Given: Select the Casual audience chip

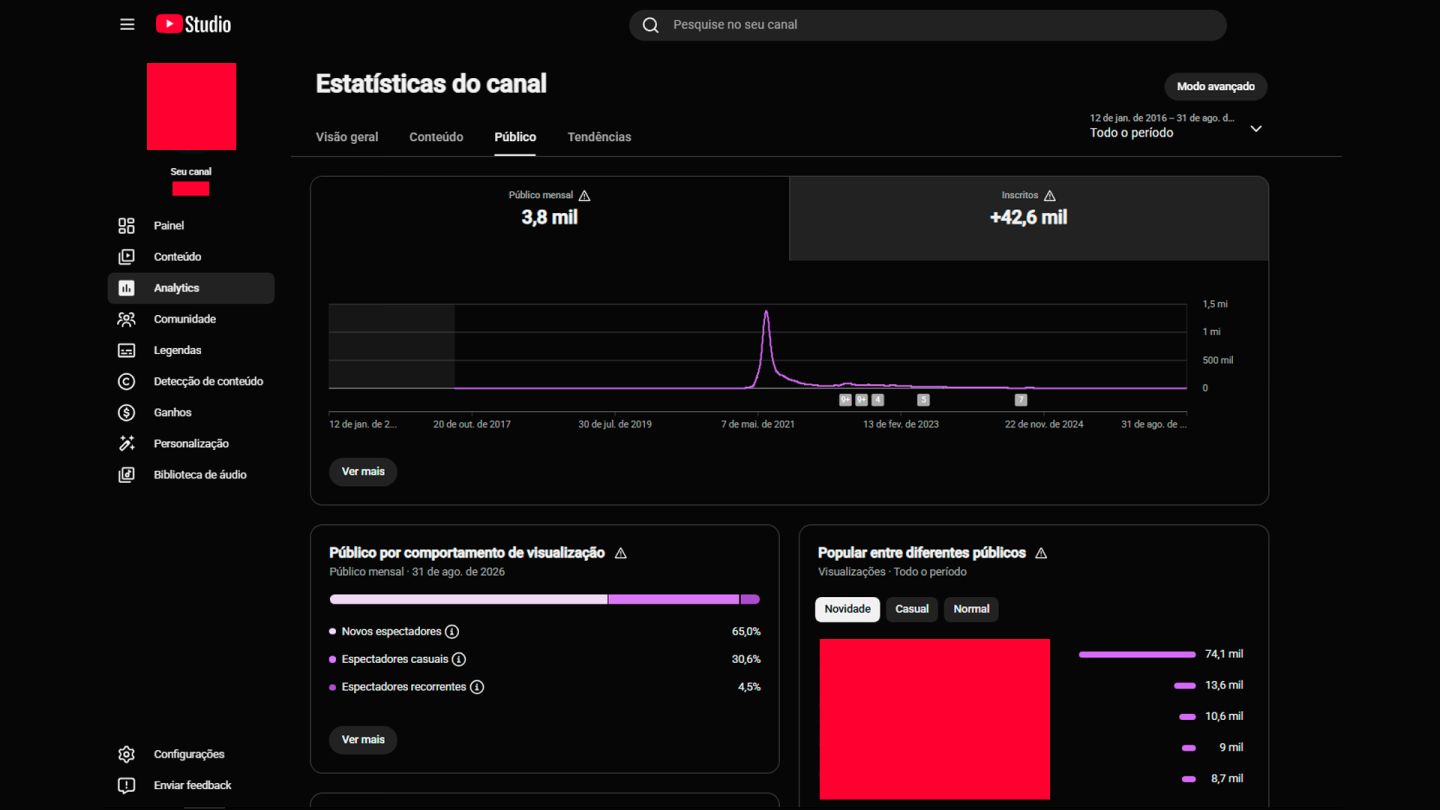Looking at the screenshot, I should tap(912, 609).
